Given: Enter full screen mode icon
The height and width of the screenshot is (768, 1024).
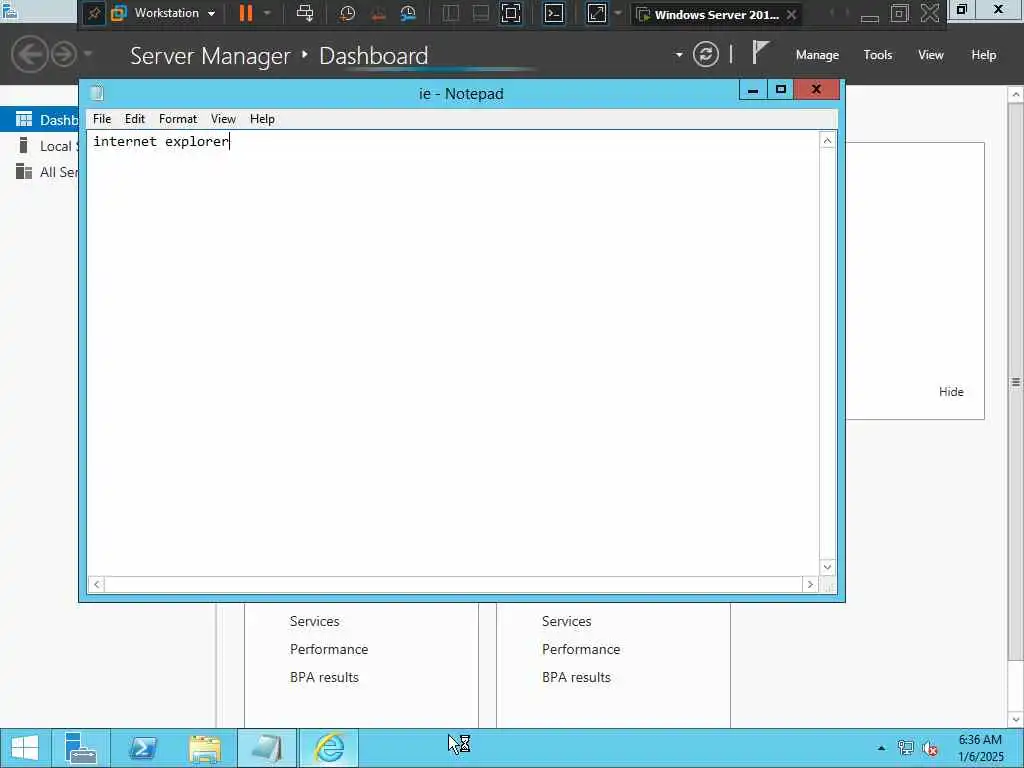Looking at the screenshot, I should [x=511, y=14].
